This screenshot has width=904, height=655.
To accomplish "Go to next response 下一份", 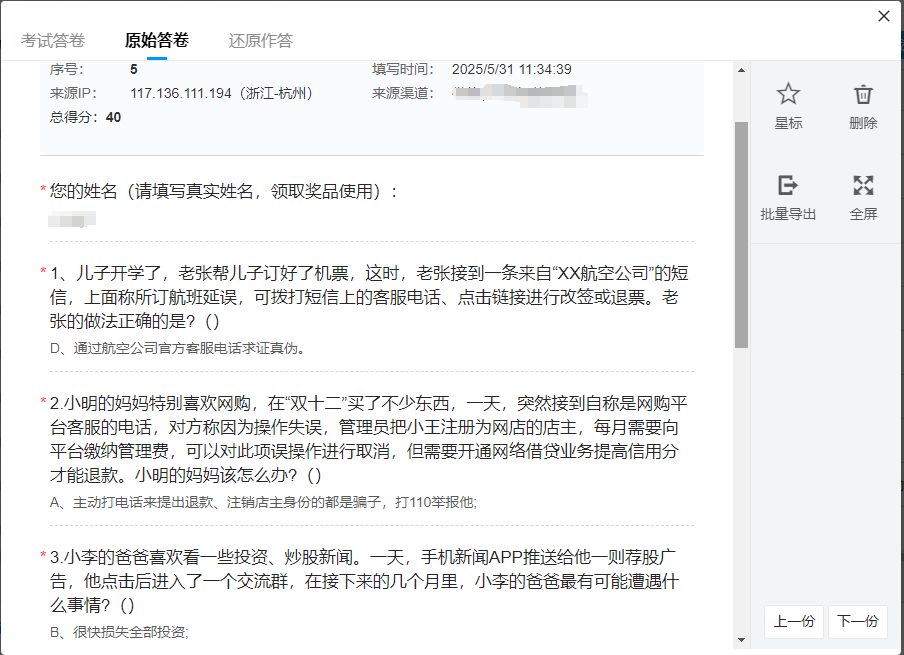I will point(858,621).
